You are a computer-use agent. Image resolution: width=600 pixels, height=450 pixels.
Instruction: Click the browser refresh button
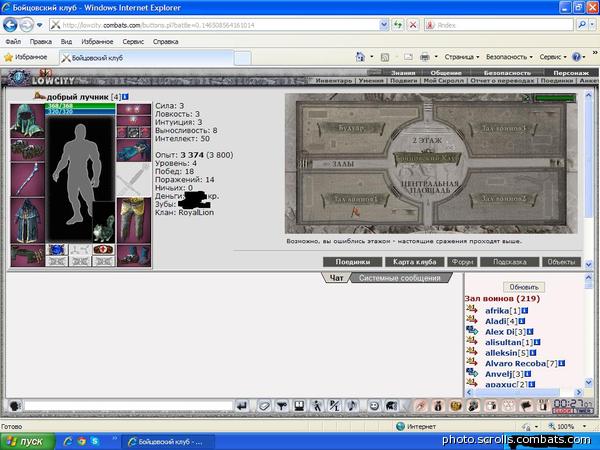398,25
